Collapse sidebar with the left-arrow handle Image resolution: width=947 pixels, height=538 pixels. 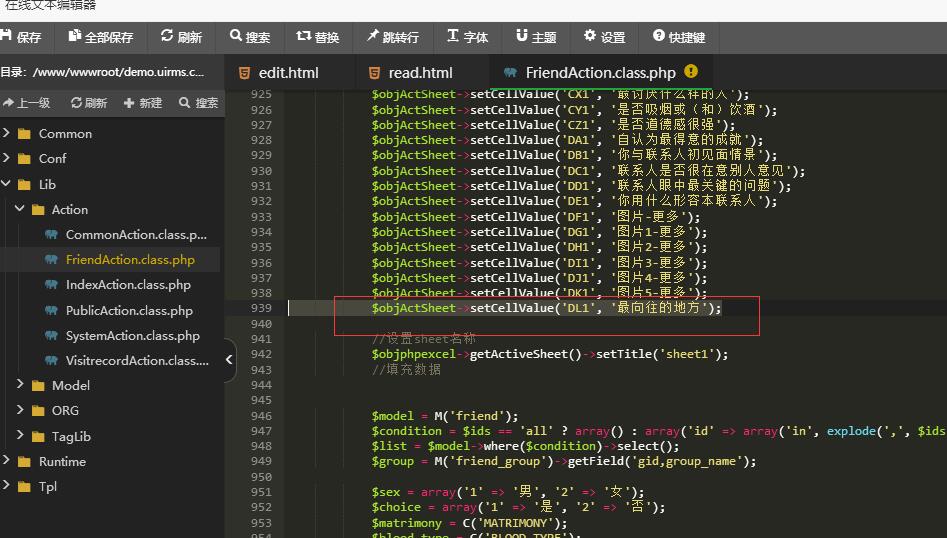point(230,360)
